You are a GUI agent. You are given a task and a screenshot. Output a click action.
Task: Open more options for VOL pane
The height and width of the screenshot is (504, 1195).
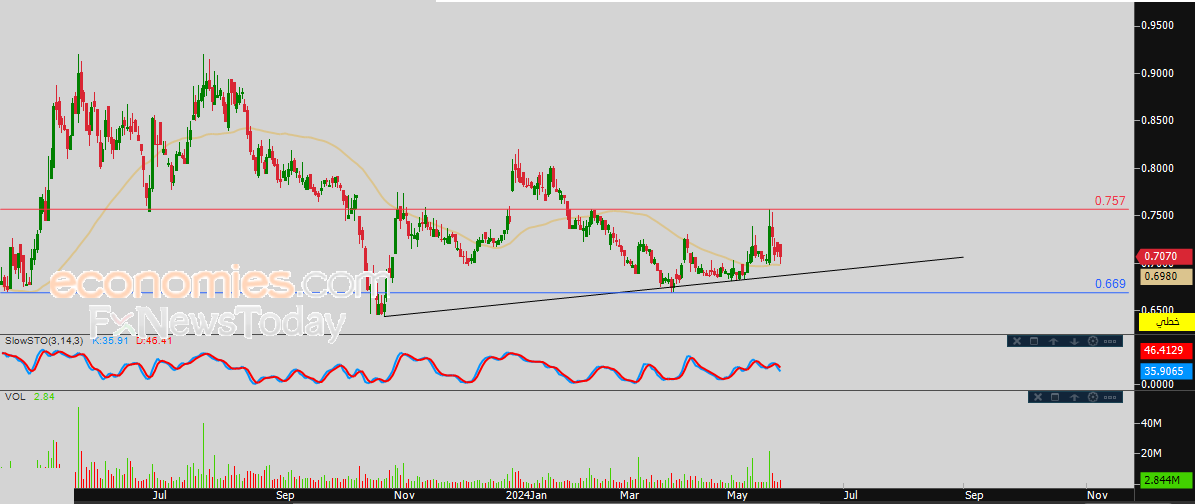pos(1110,397)
